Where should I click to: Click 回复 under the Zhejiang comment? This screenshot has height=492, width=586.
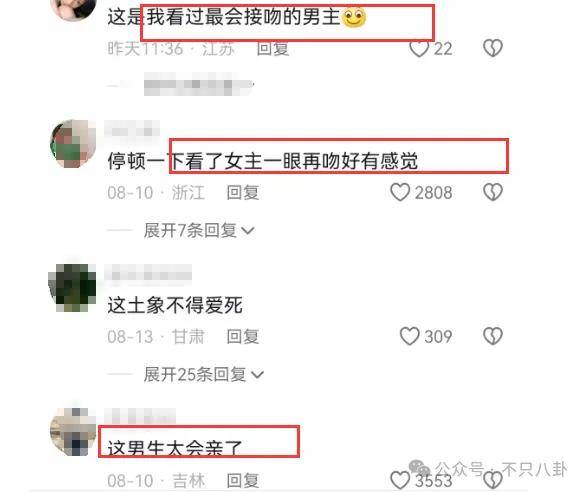(243, 193)
